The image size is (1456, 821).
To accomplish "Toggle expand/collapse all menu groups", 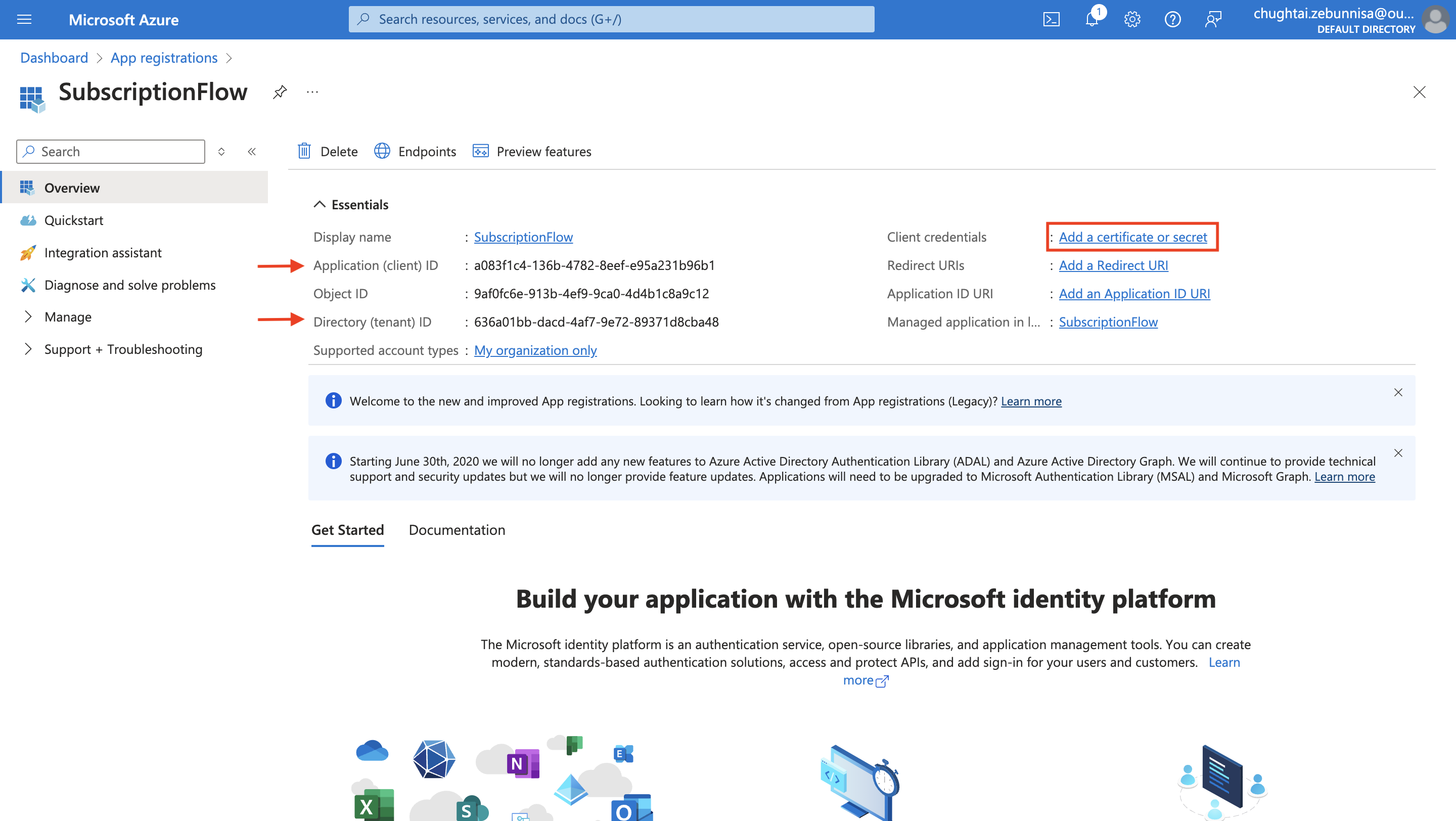I will pyautogui.click(x=221, y=152).
